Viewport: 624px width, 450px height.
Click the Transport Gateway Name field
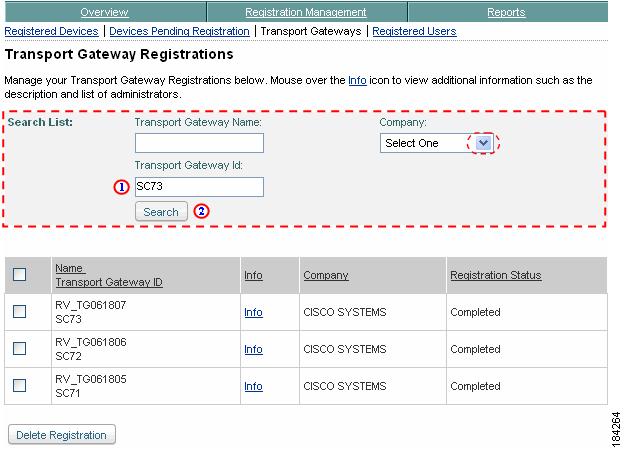[199, 143]
